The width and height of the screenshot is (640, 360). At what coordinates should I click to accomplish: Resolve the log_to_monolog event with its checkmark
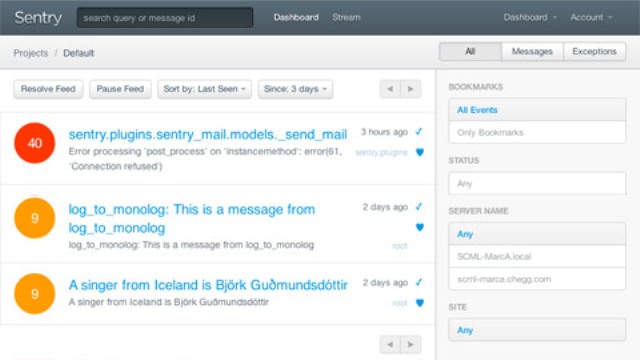tap(419, 207)
